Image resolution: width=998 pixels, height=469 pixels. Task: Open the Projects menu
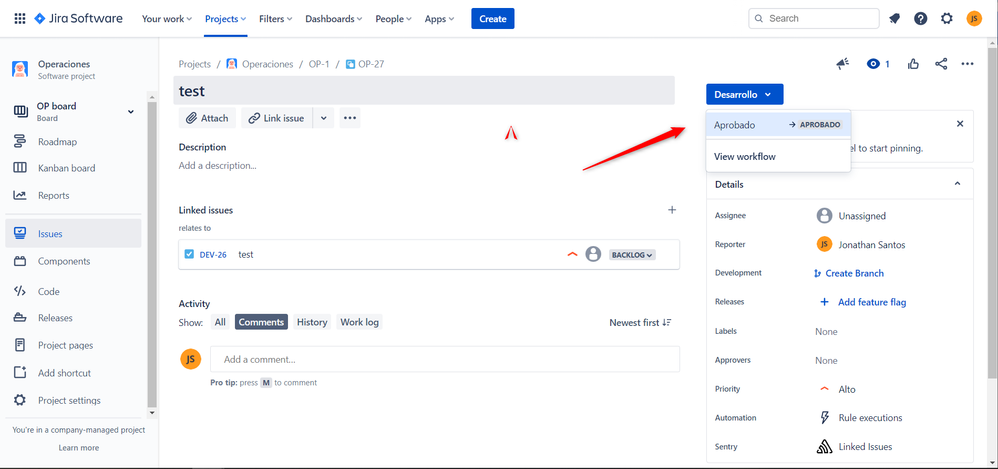225,18
